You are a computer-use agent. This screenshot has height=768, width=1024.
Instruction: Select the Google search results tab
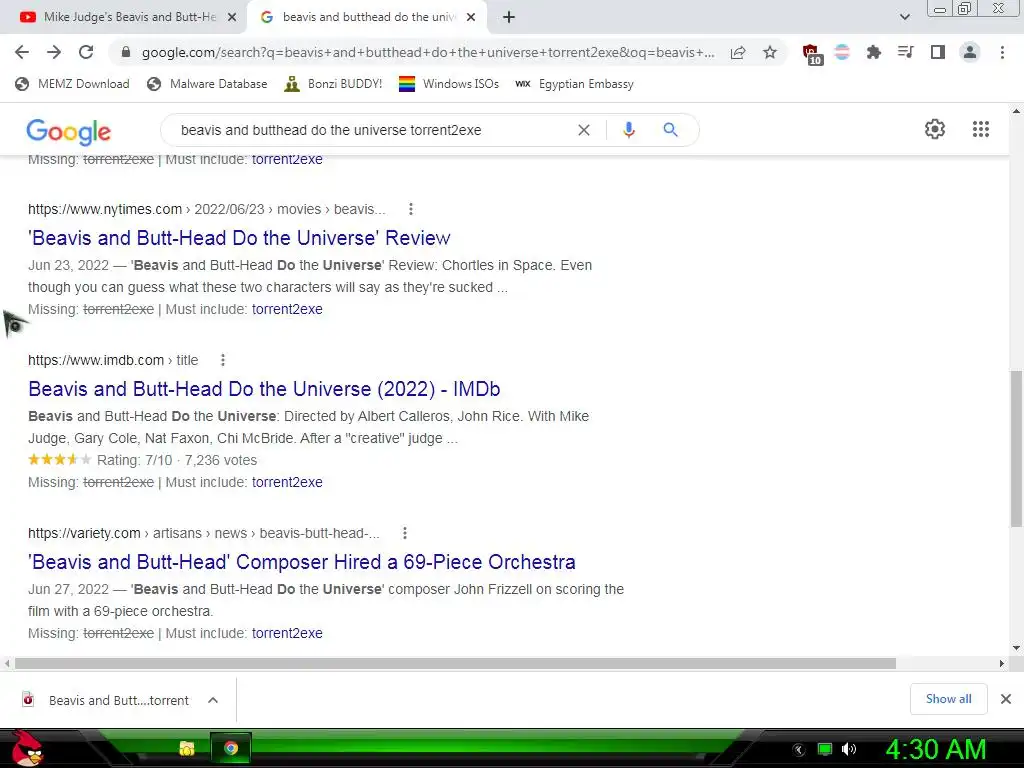pos(368,17)
